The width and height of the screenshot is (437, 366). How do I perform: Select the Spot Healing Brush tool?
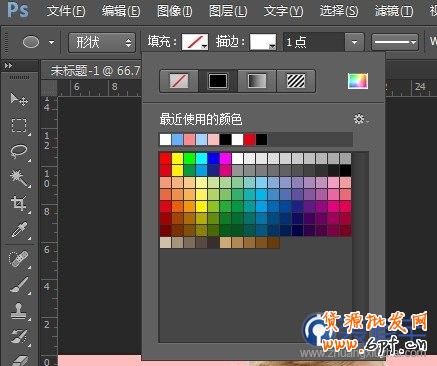pyautogui.click(x=19, y=259)
